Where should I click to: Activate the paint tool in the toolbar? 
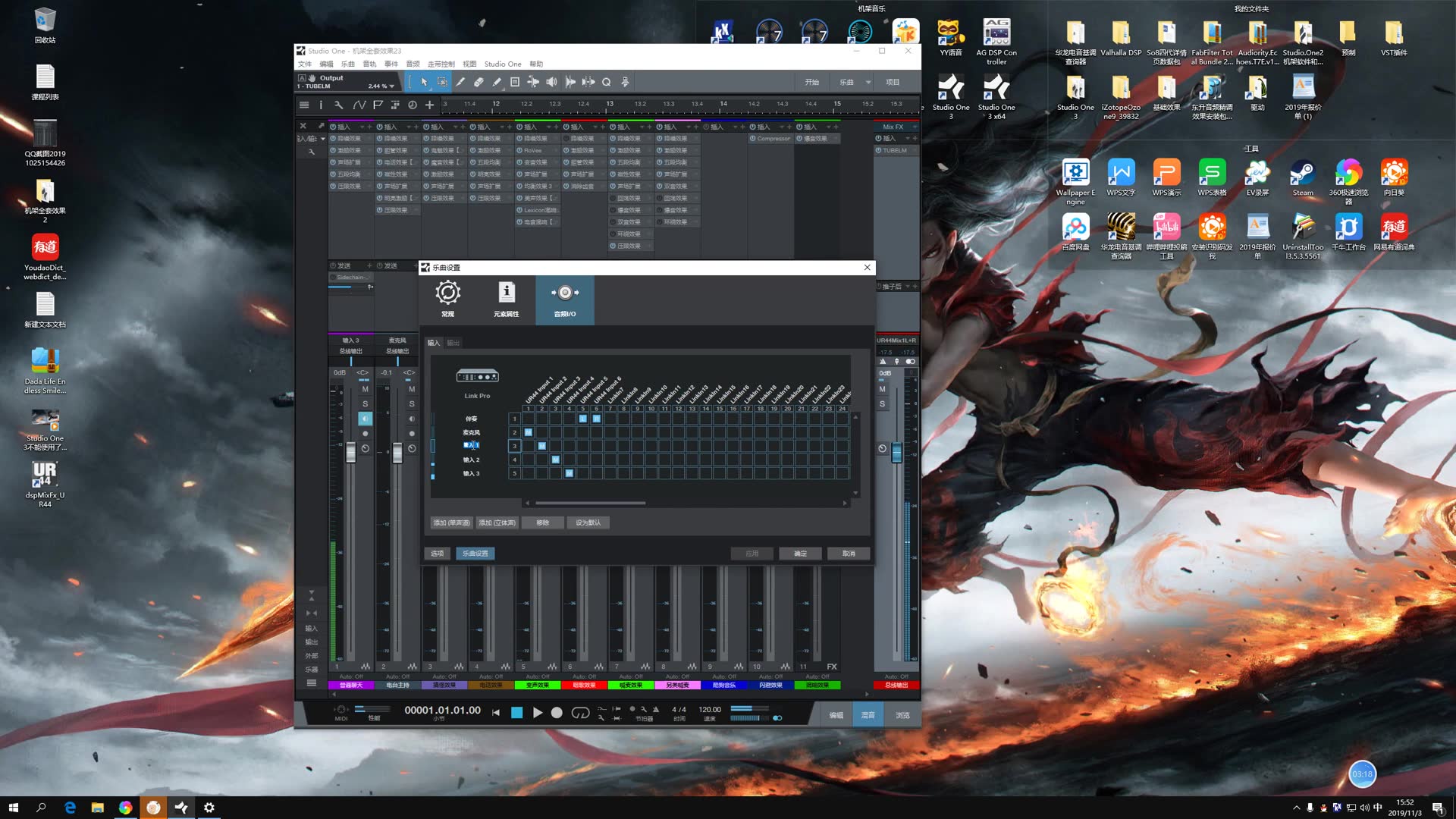[497, 82]
